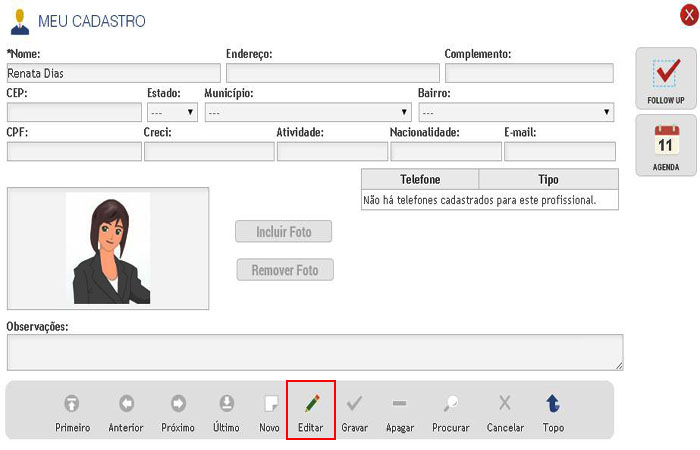700x450 pixels.
Task: Go to the Anterior record
Action: coord(126,404)
